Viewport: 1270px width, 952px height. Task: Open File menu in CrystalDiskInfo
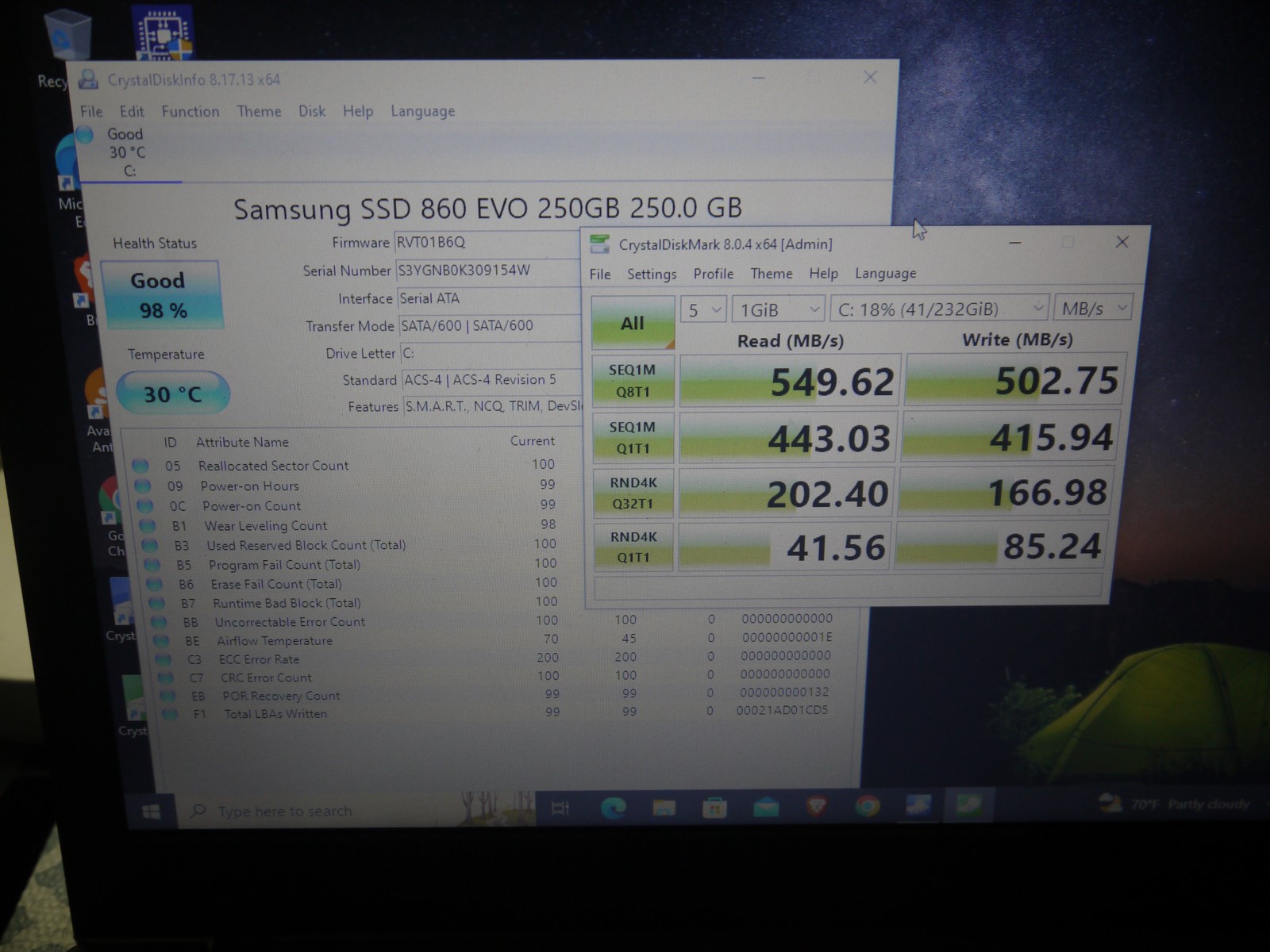(91, 111)
